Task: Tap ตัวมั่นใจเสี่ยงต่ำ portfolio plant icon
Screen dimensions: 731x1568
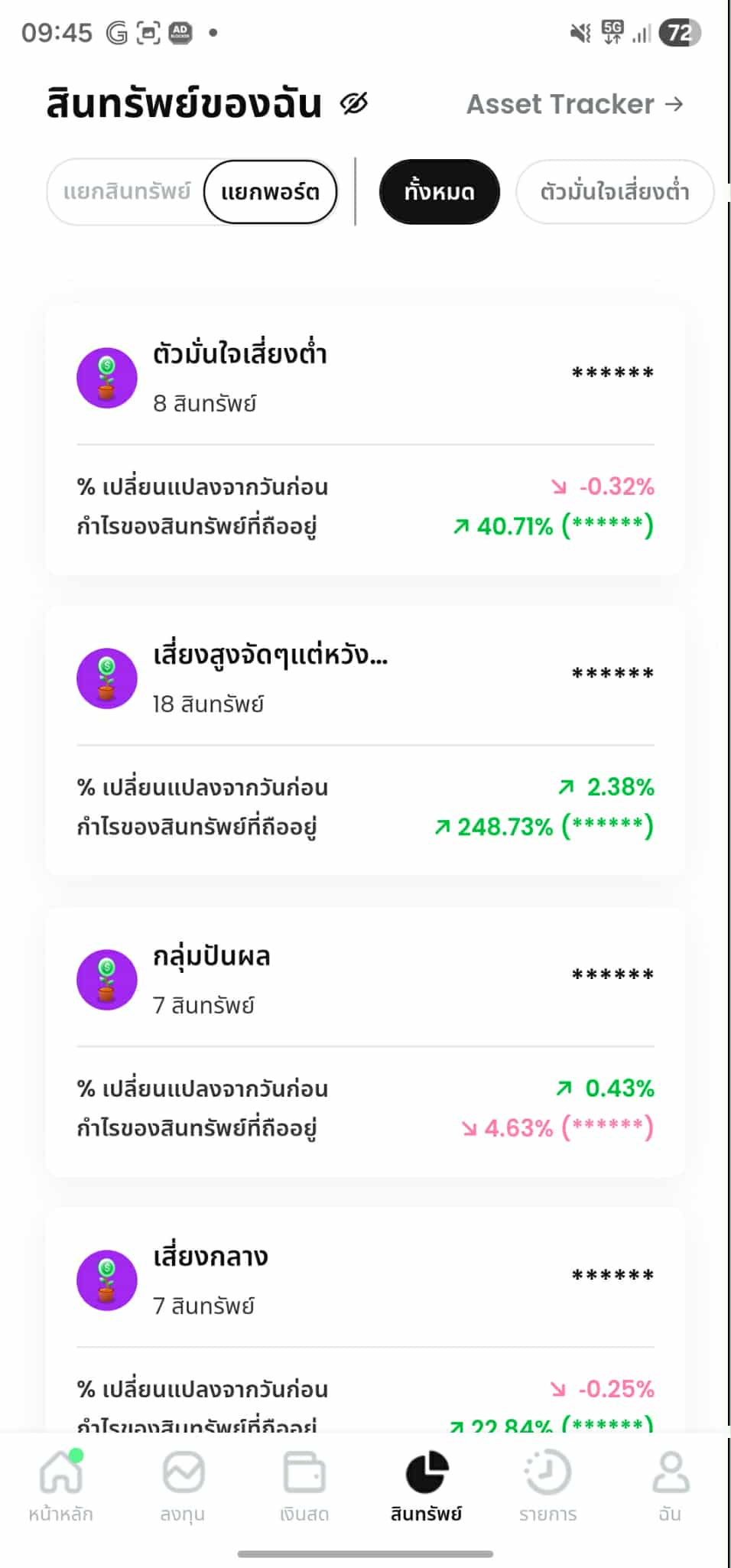Action: point(107,378)
